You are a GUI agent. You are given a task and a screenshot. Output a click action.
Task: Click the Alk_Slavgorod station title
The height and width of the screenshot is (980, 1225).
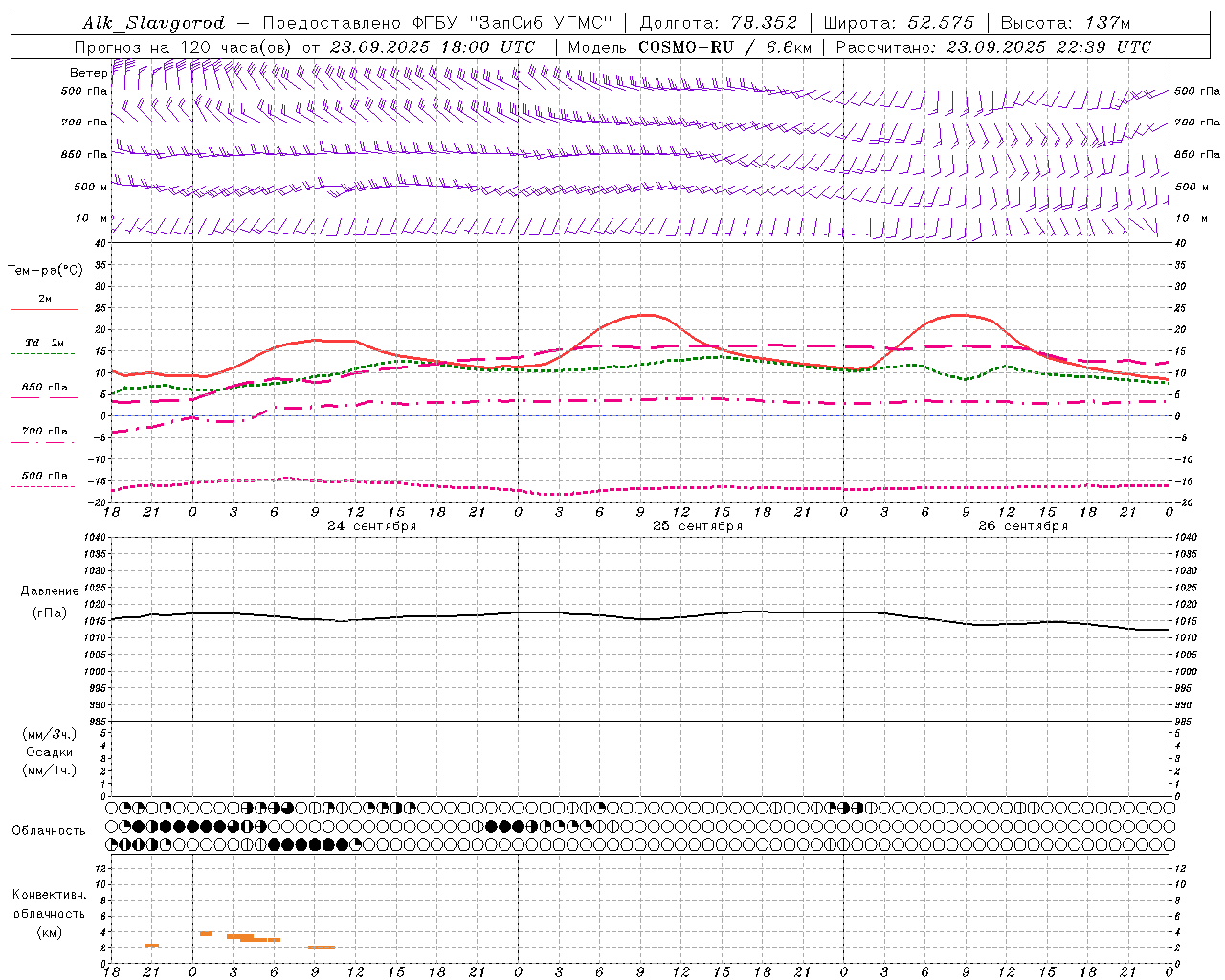(x=154, y=23)
